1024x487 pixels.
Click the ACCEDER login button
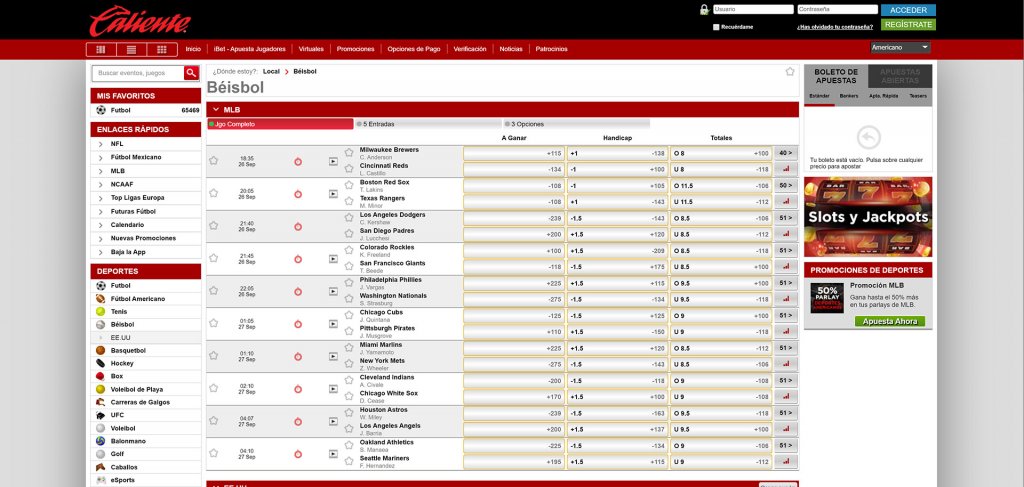coord(908,10)
